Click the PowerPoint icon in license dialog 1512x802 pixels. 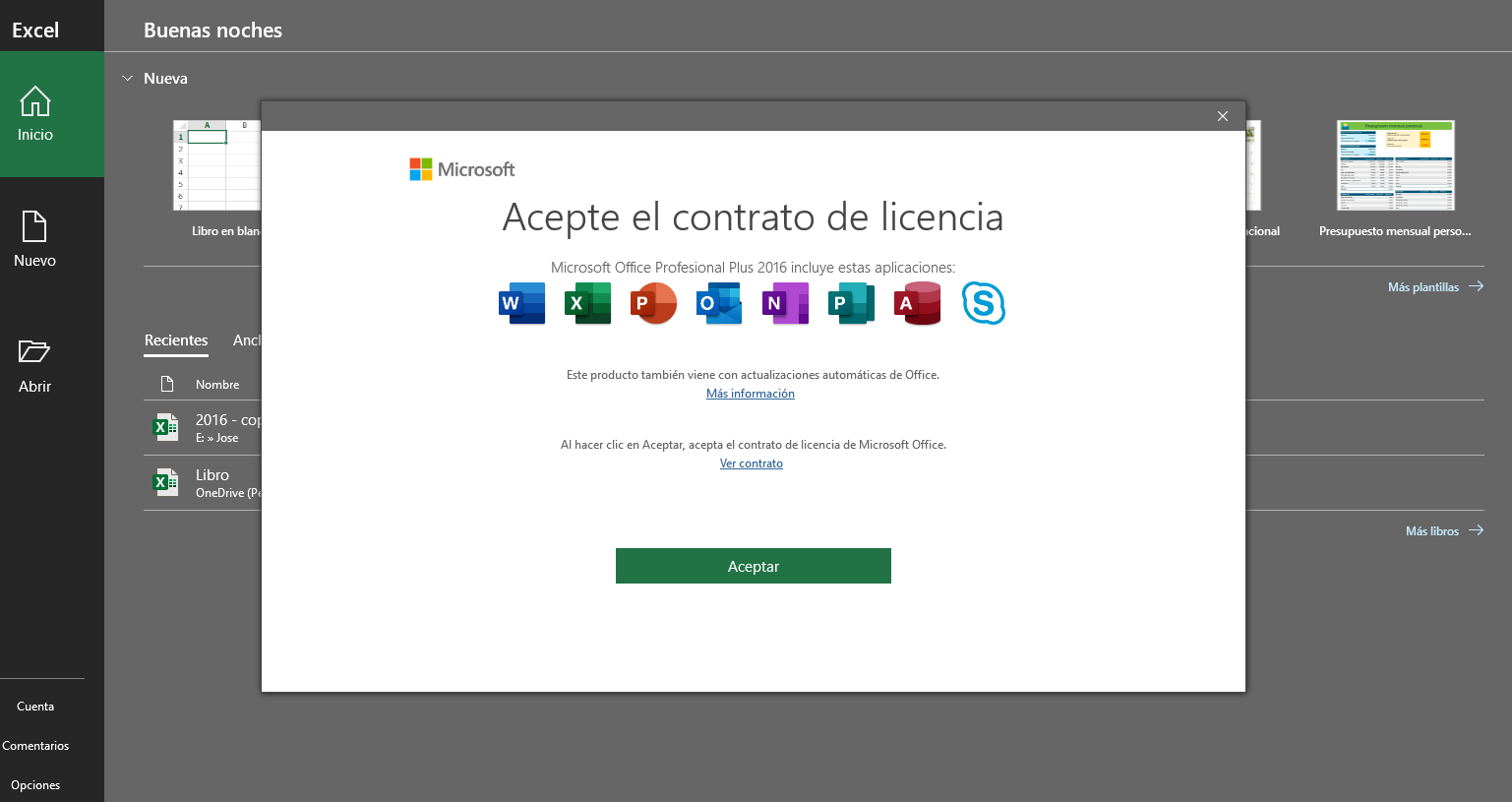tap(653, 303)
